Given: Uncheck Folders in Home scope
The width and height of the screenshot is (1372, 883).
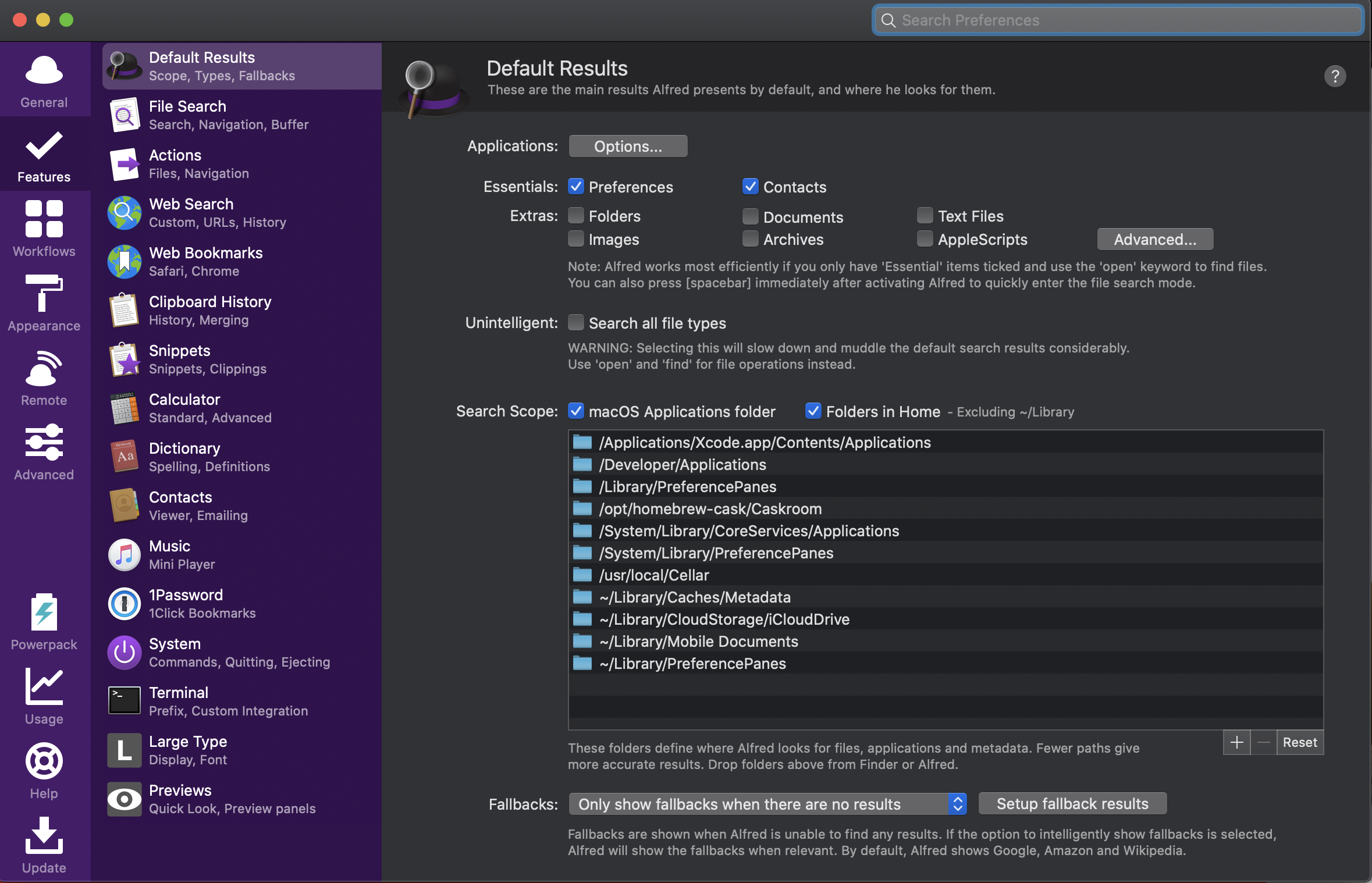Looking at the screenshot, I should [813, 411].
